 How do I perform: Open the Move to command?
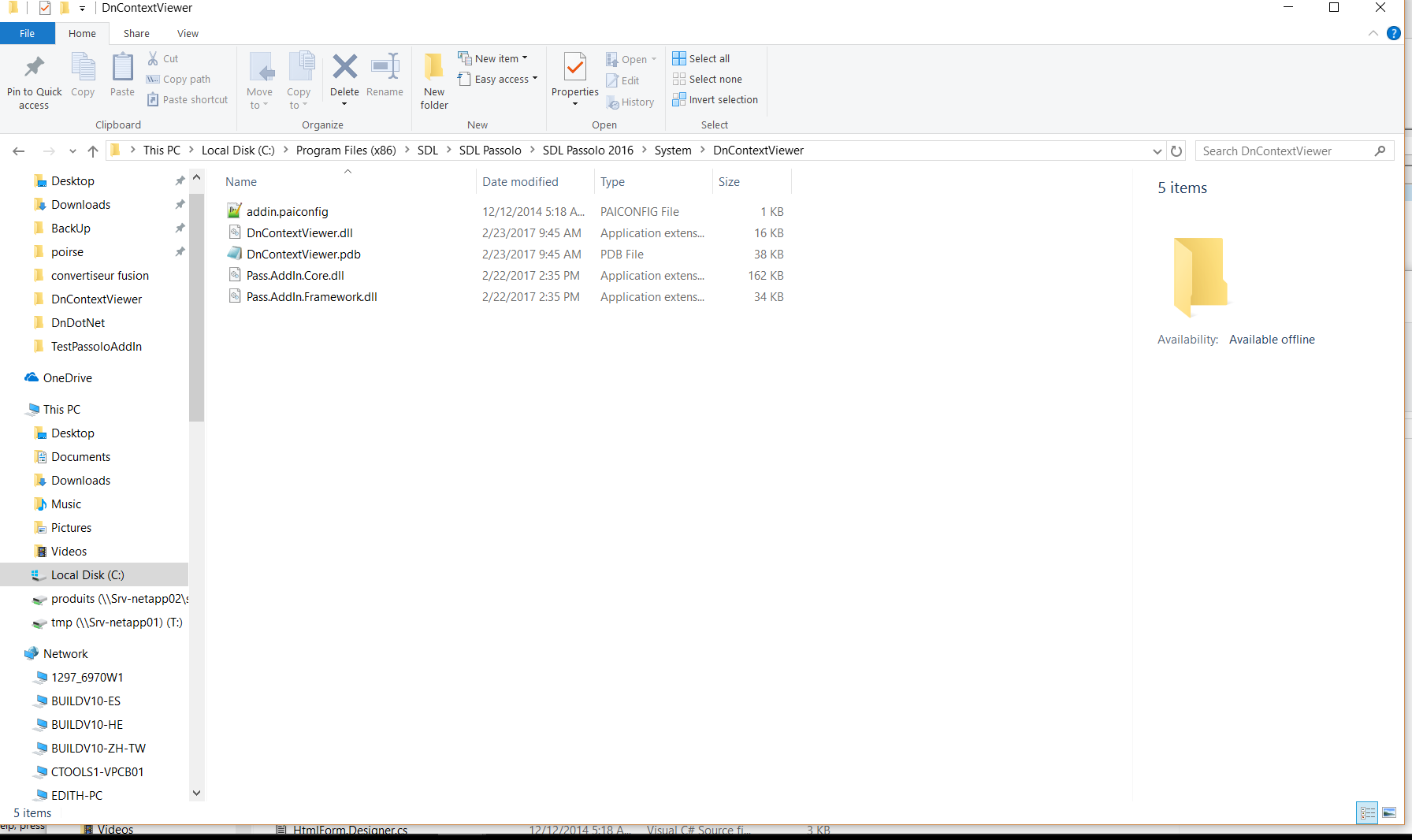260,80
